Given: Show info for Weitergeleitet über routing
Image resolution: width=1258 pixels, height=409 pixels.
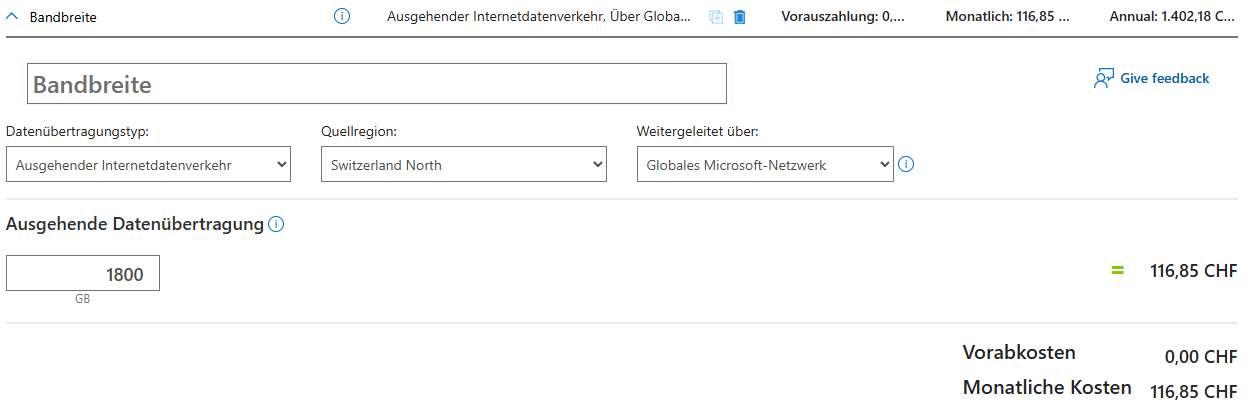Looking at the screenshot, I should pyautogui.click(x=906, y=164).
